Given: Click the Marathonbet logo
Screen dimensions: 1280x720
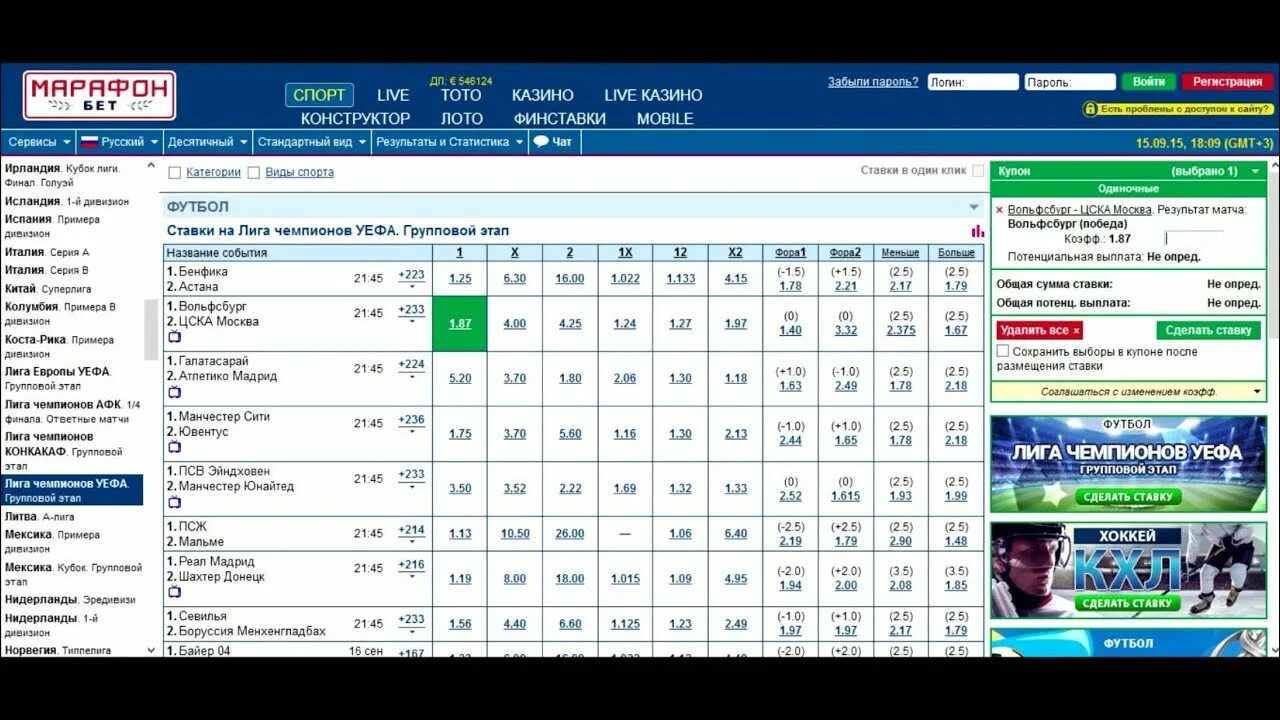Looking at the screenshot, I should [x=100, y=95].
